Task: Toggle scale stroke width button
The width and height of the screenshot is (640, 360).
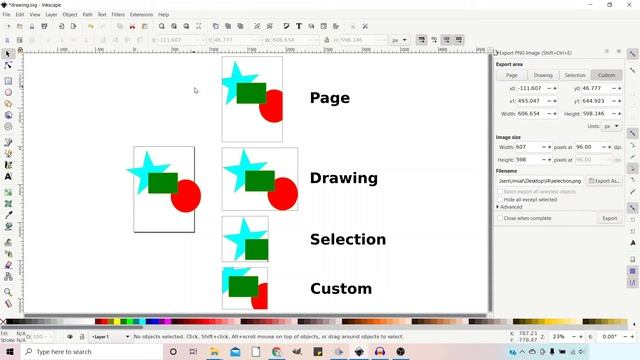Action: [421, 40]
